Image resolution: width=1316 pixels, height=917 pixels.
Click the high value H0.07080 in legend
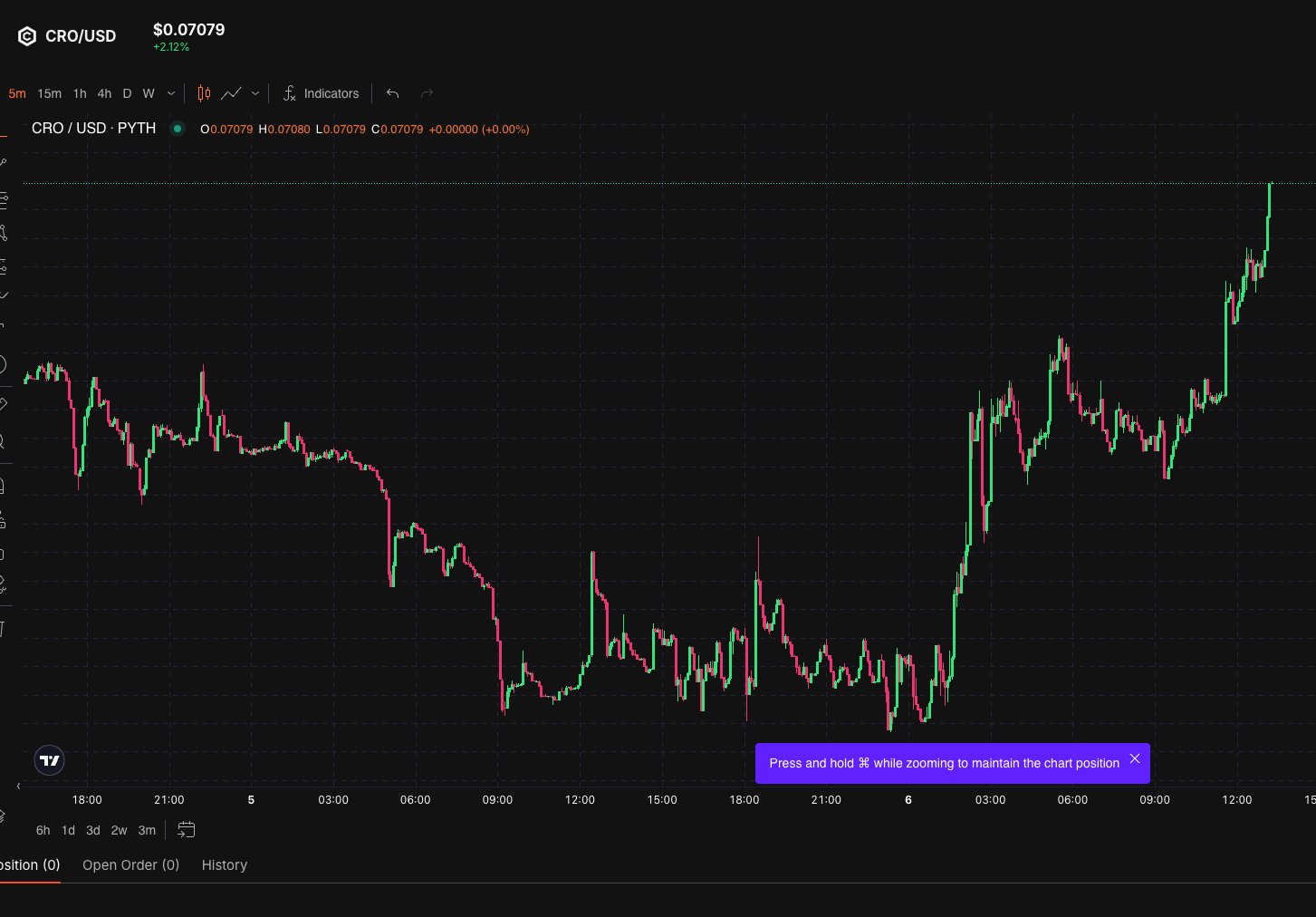[284, 130]
